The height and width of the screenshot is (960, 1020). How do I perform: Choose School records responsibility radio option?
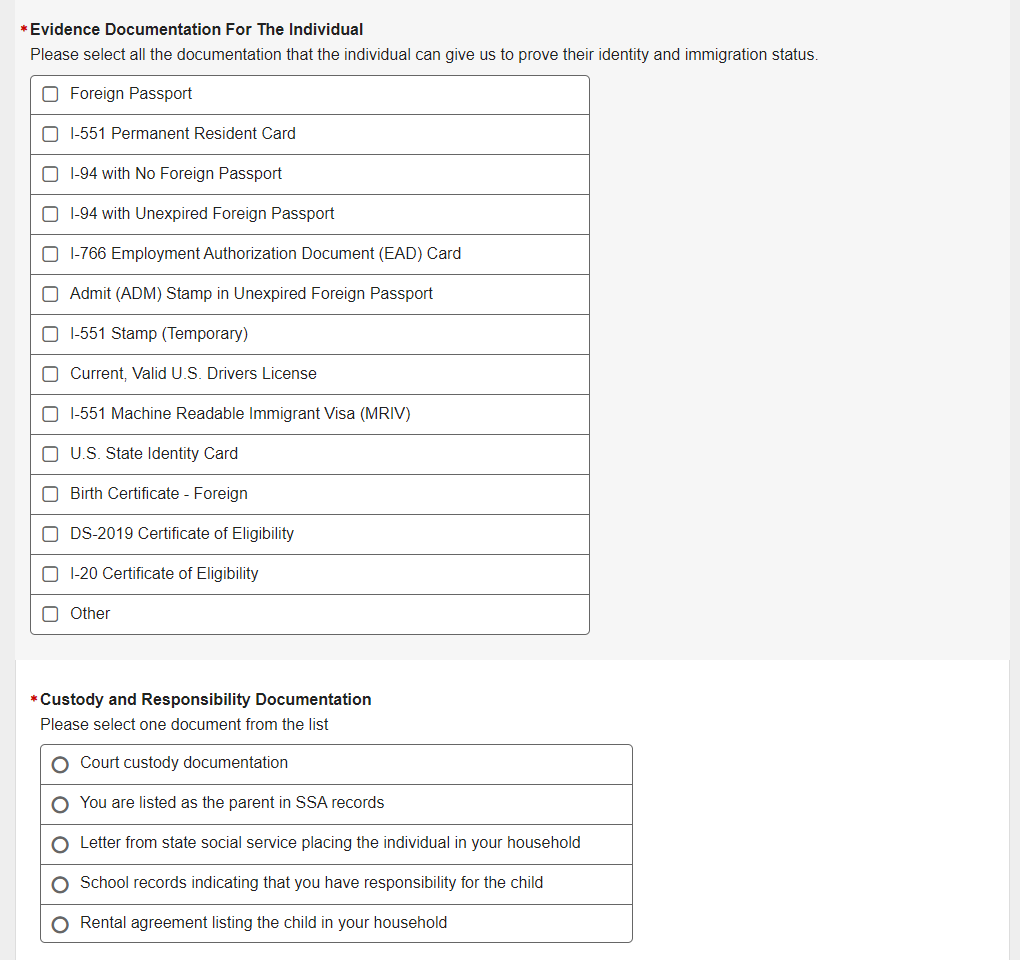click(60, 884)
